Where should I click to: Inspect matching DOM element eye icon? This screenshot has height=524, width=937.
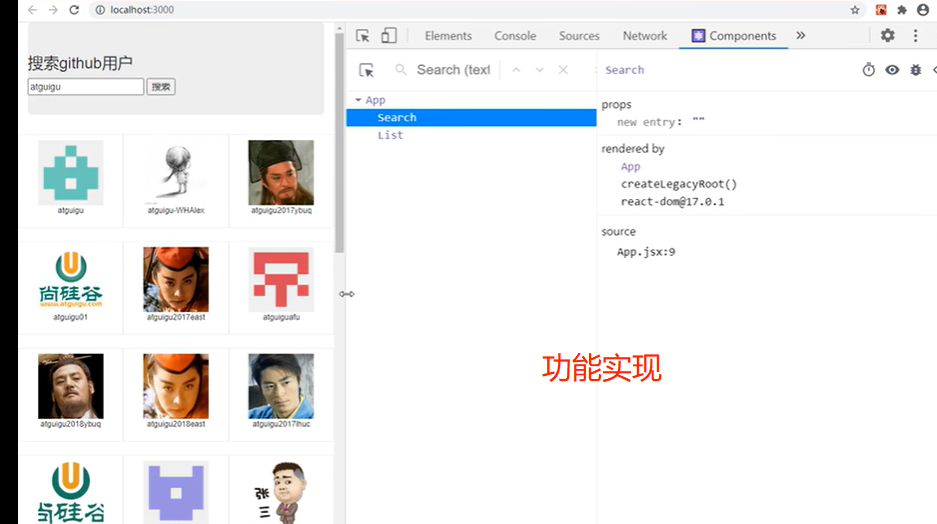pyautogui.click(x=892, y=70)
